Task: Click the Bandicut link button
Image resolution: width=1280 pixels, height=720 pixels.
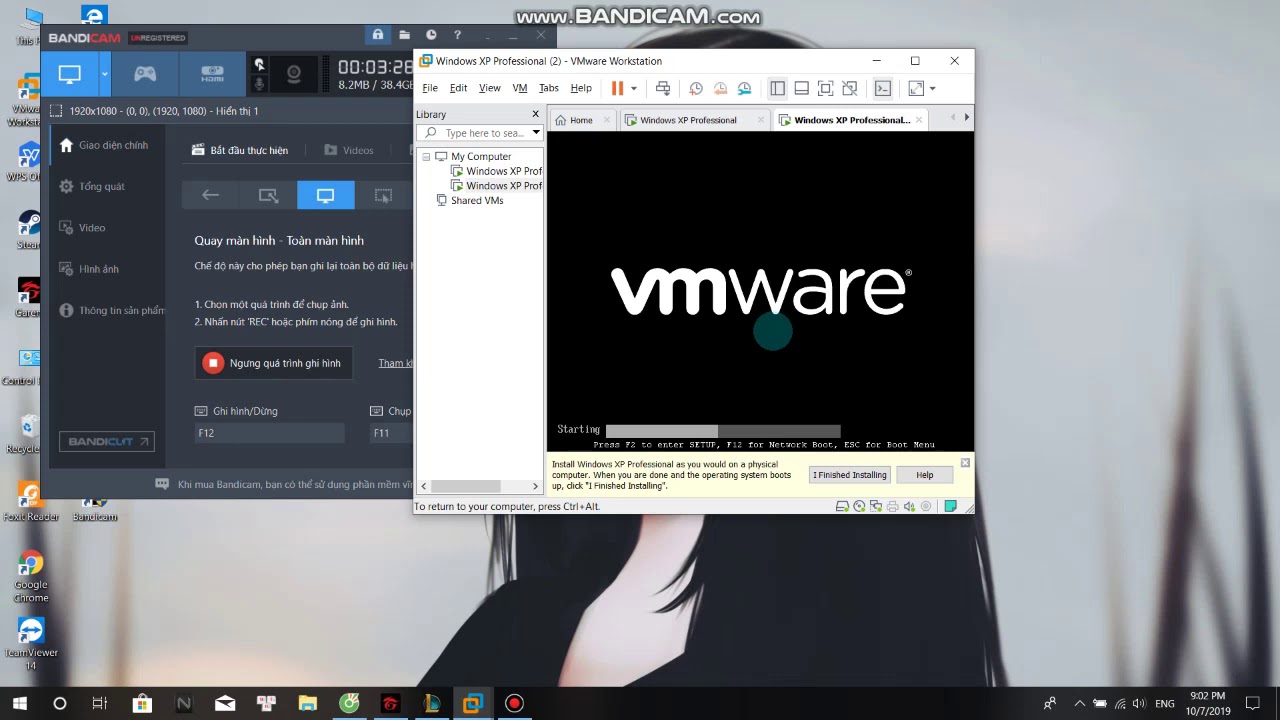Action: [107, 441]
